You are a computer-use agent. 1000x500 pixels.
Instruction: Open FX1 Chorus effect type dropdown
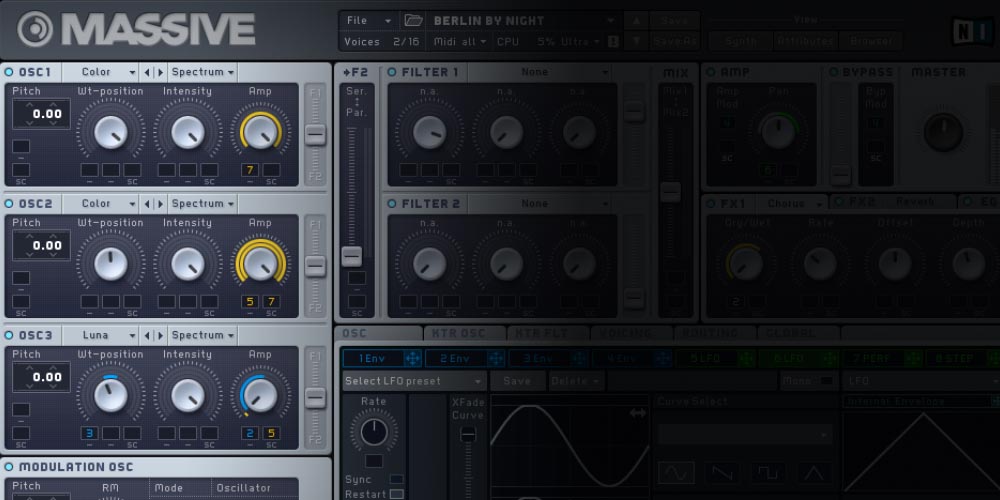793,204
